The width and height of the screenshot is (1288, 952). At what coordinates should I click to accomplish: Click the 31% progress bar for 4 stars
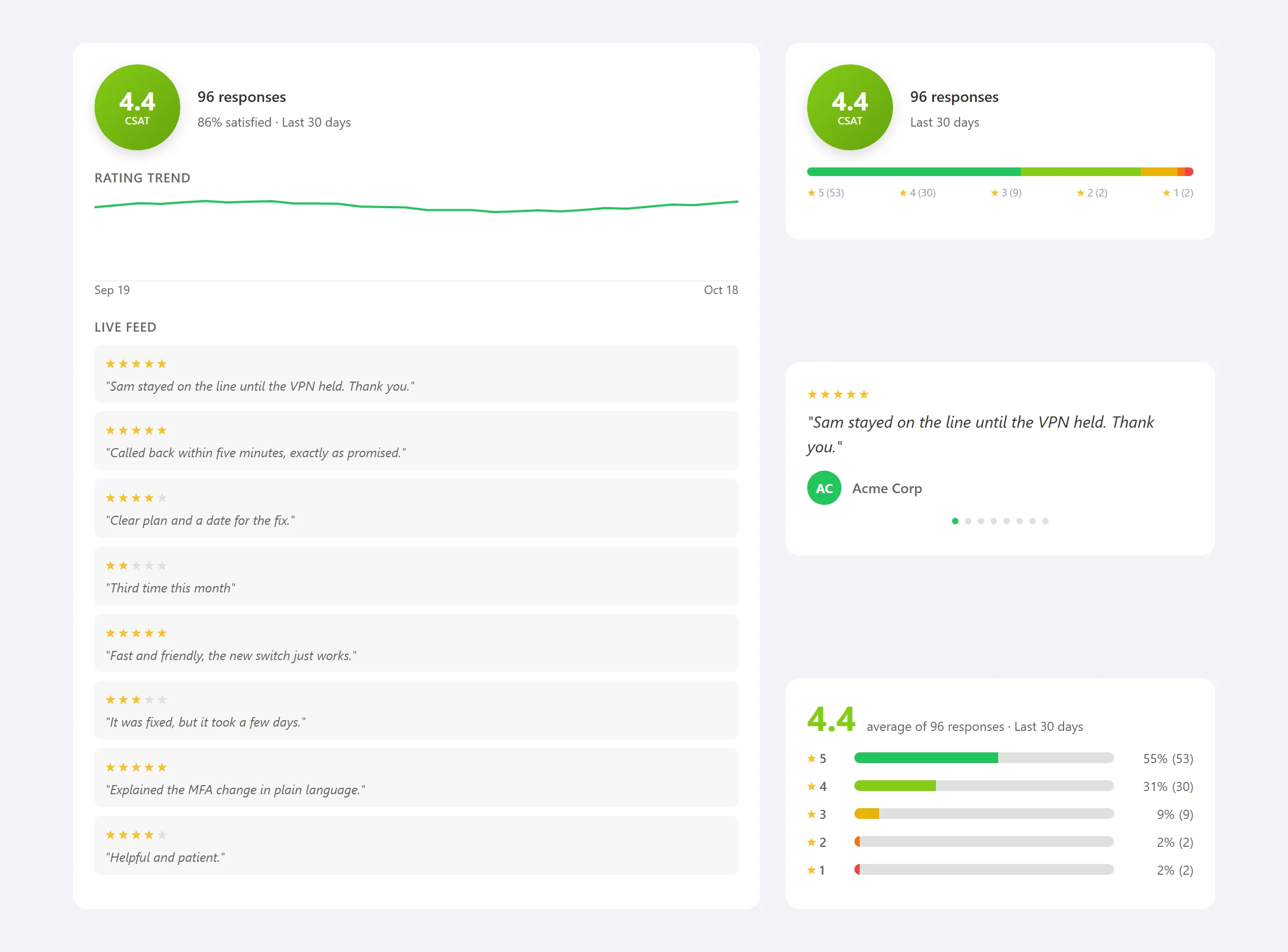[x=984, y=786]
